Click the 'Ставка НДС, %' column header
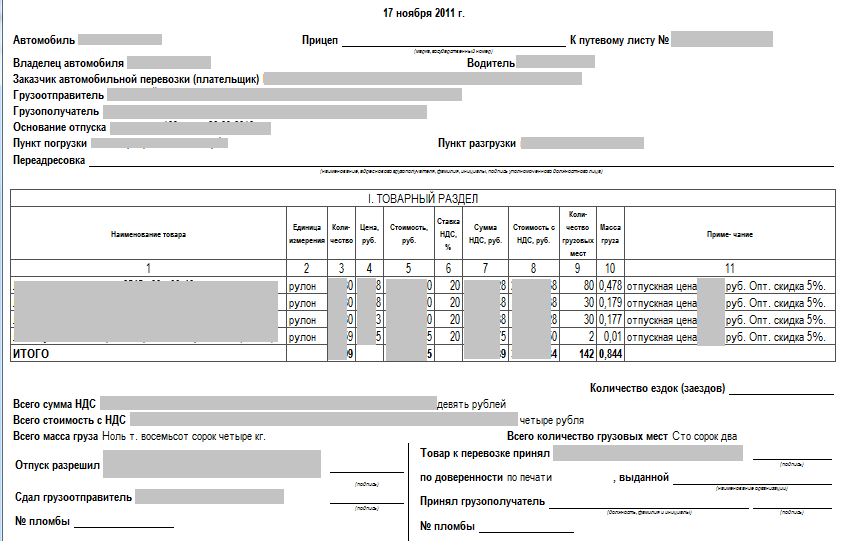 point(448,234)
